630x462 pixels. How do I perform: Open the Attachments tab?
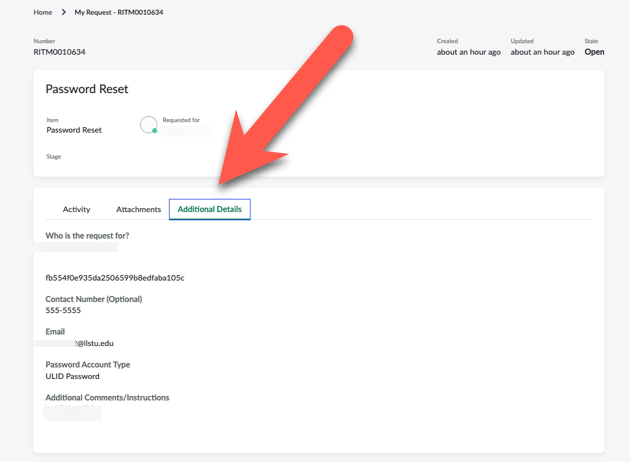tap(138, 209)
